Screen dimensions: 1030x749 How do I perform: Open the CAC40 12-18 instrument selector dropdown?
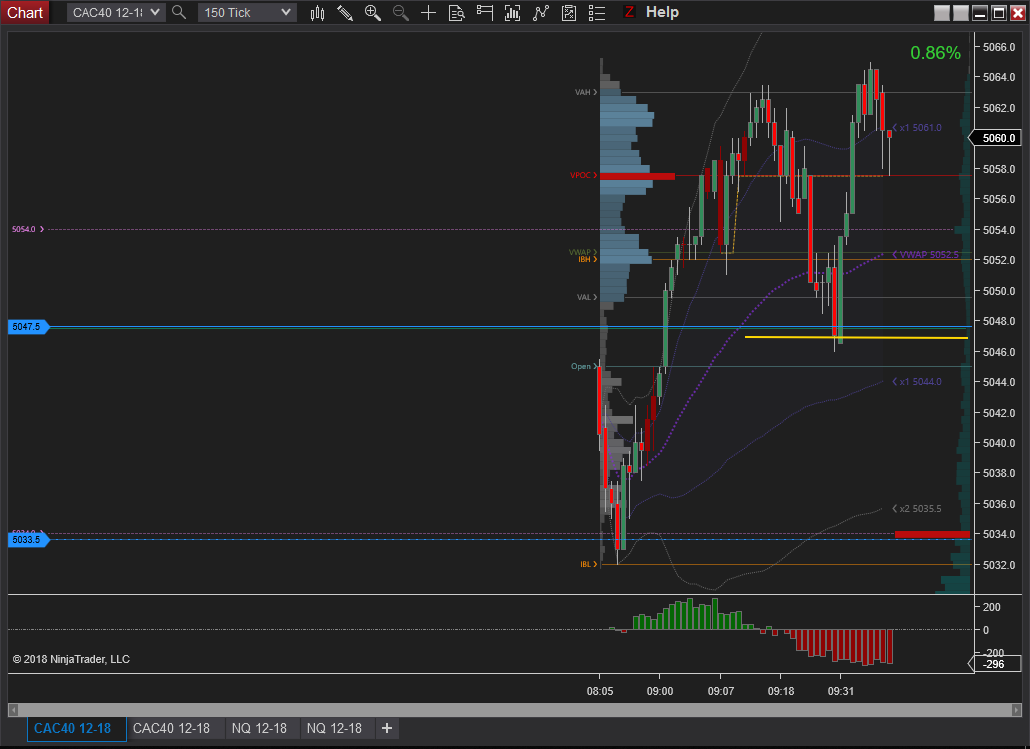click(x=116, y=12)
